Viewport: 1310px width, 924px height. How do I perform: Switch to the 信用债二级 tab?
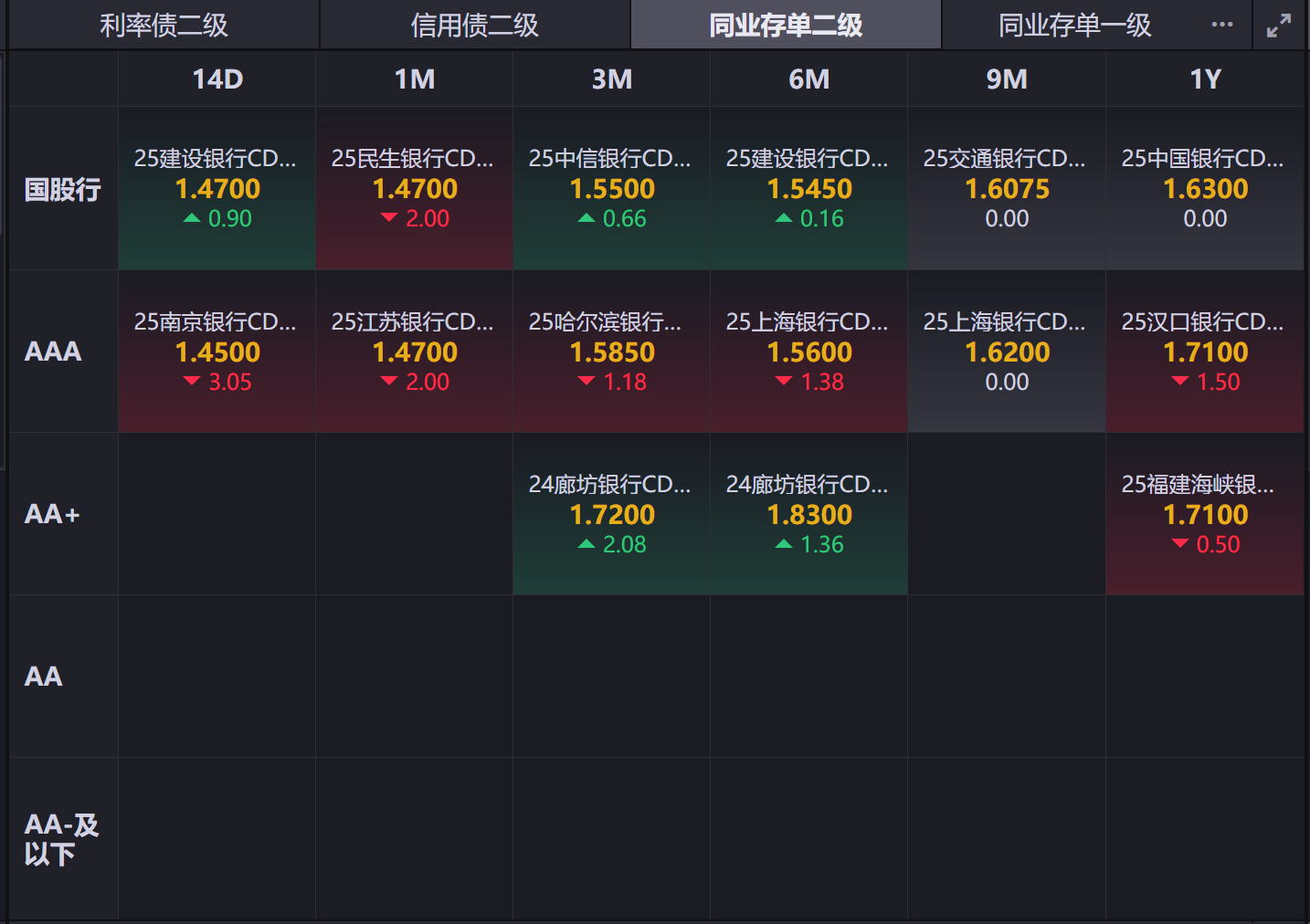tap(475, 25)
